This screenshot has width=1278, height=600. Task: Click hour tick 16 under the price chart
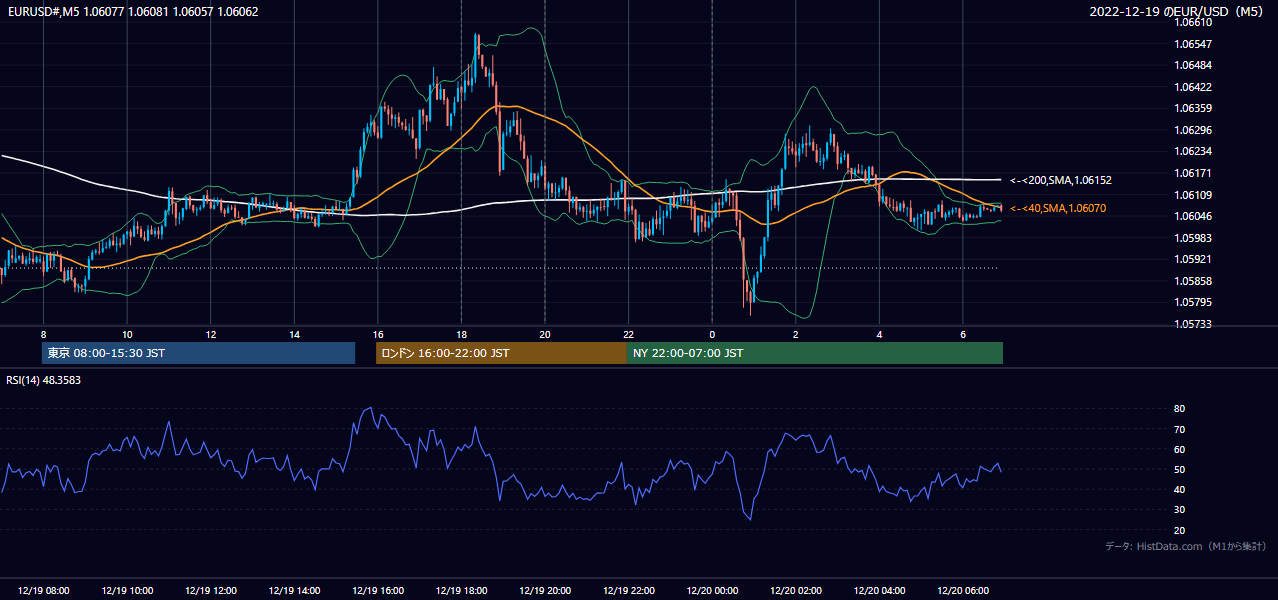pos(378,334)
